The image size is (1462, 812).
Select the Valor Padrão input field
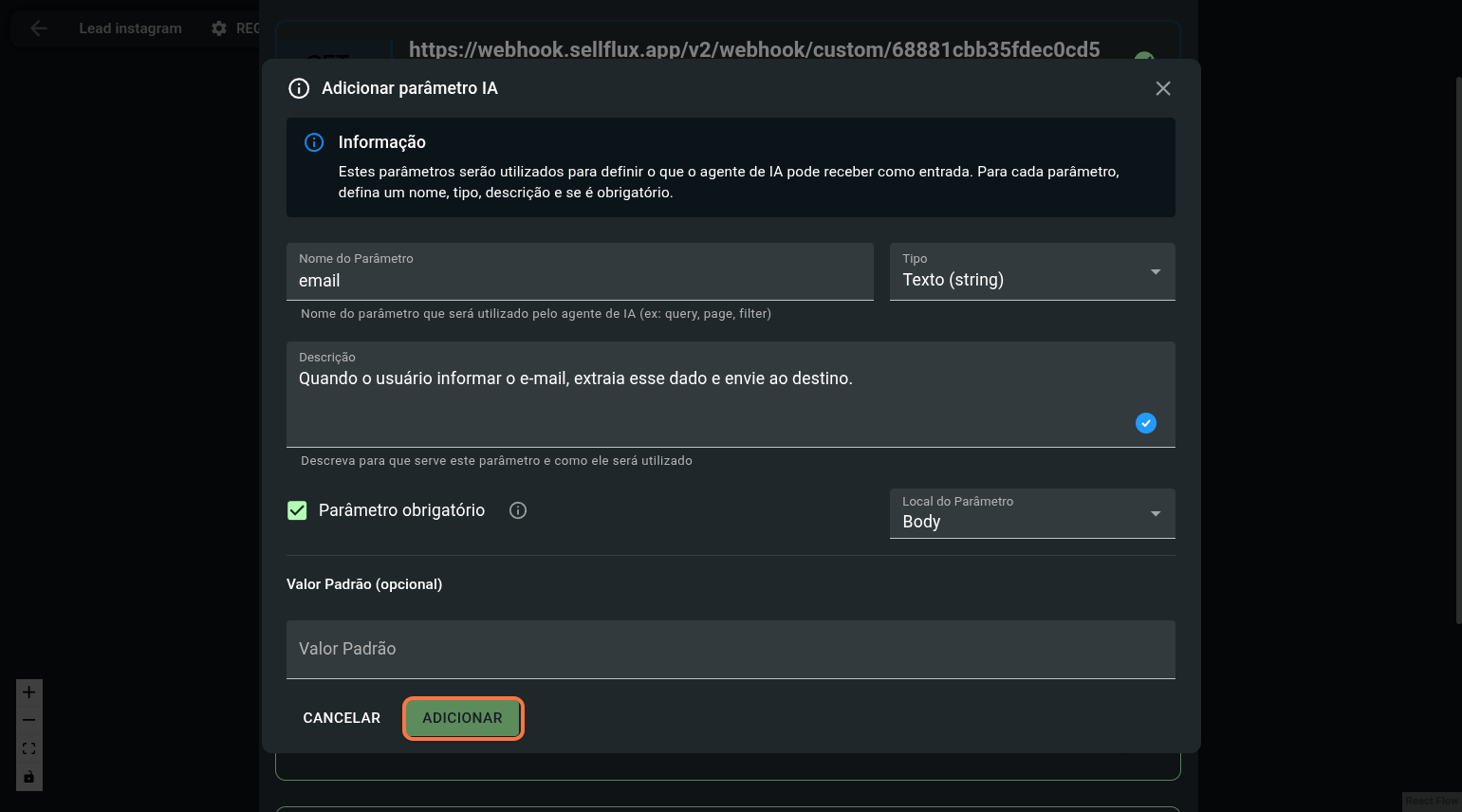tap(730, 650)
